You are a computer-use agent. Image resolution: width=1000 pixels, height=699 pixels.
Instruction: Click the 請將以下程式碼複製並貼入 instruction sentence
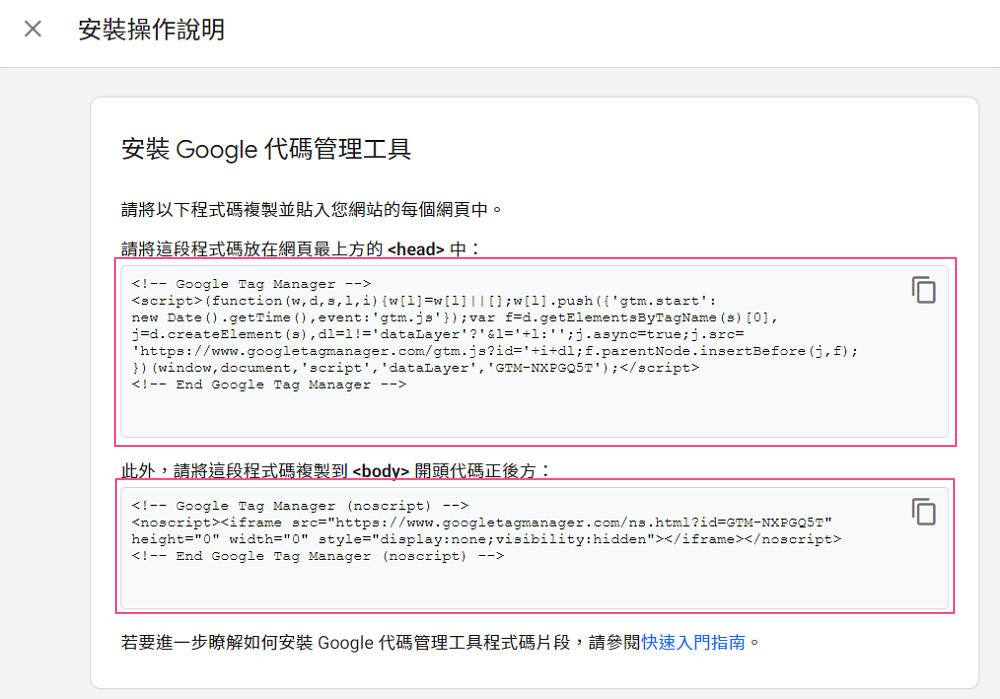311,209
